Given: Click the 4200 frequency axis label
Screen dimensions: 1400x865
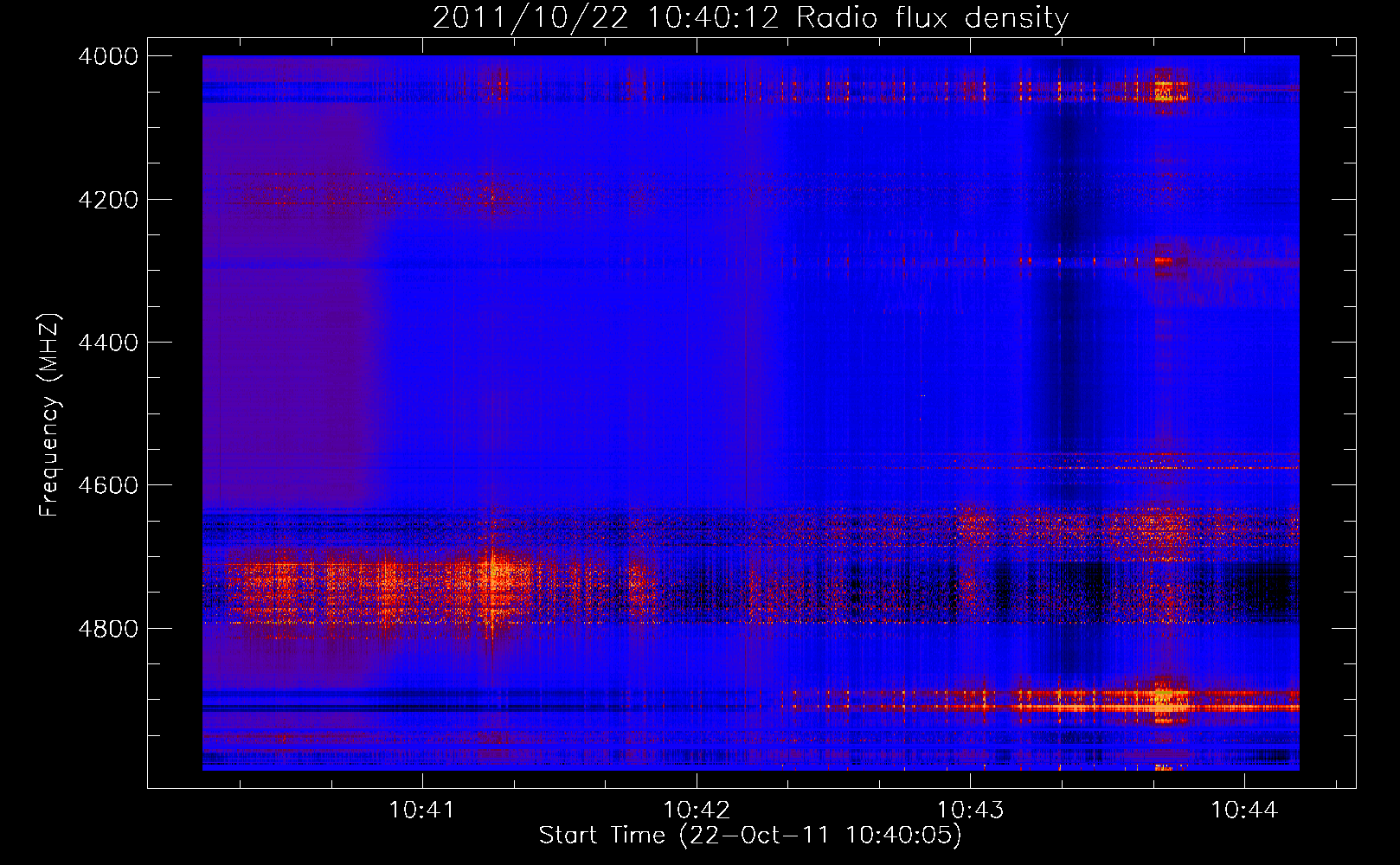Looking at the screenshot, I should [x=108, y=199].
